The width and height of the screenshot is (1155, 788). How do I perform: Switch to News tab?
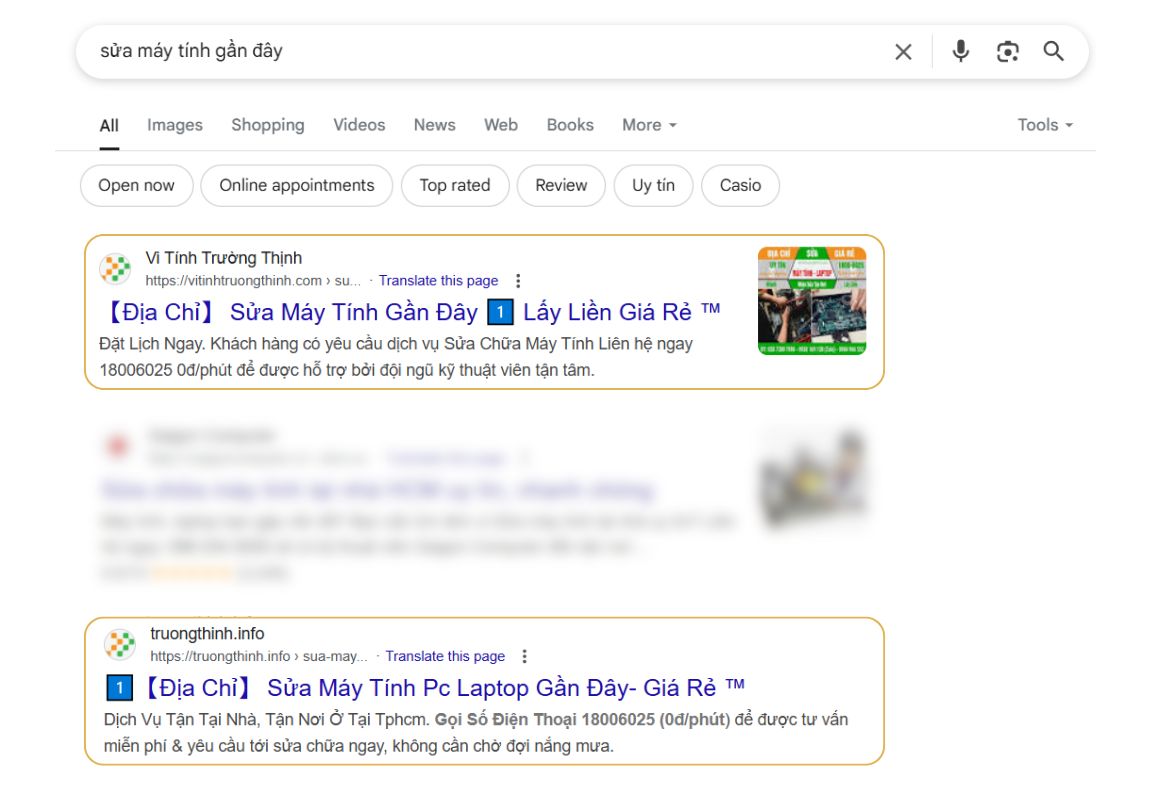point(435,125)
